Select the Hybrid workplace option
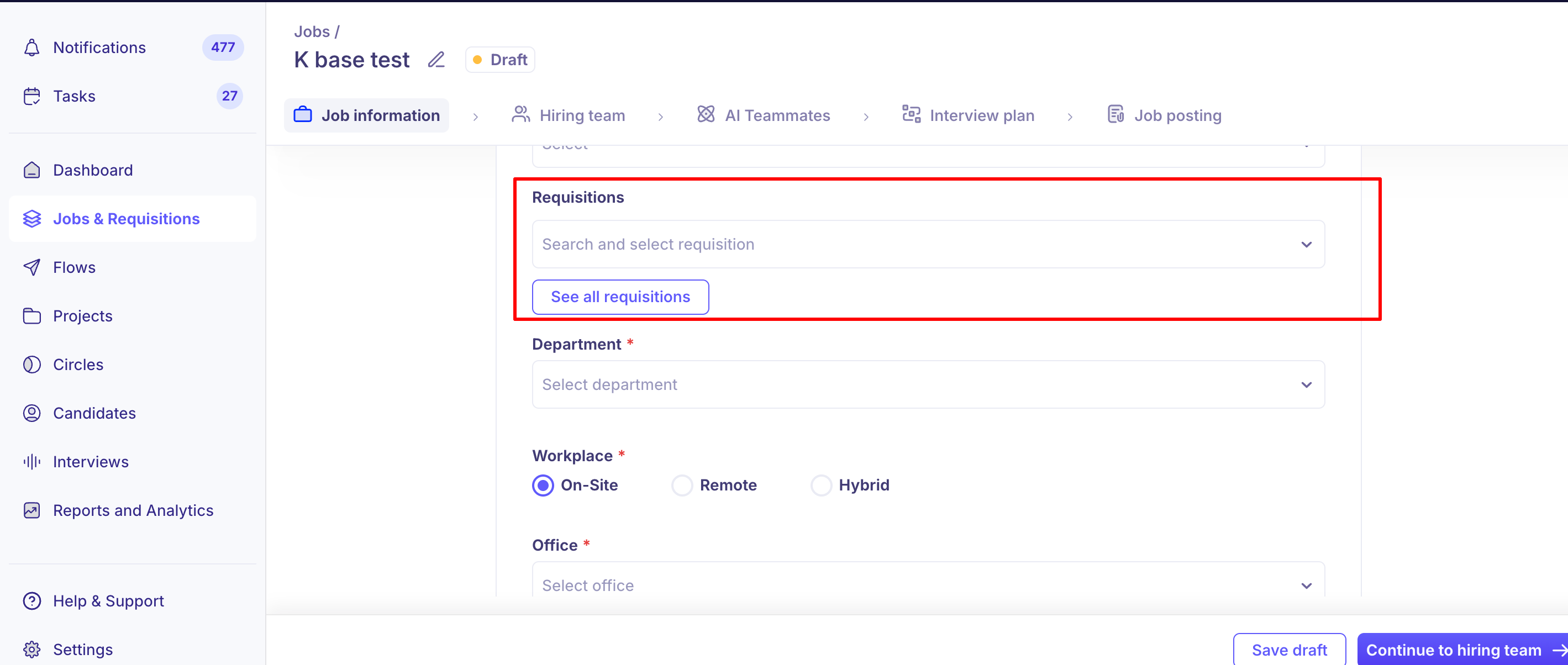1568x665 pixels. [820, 485]
